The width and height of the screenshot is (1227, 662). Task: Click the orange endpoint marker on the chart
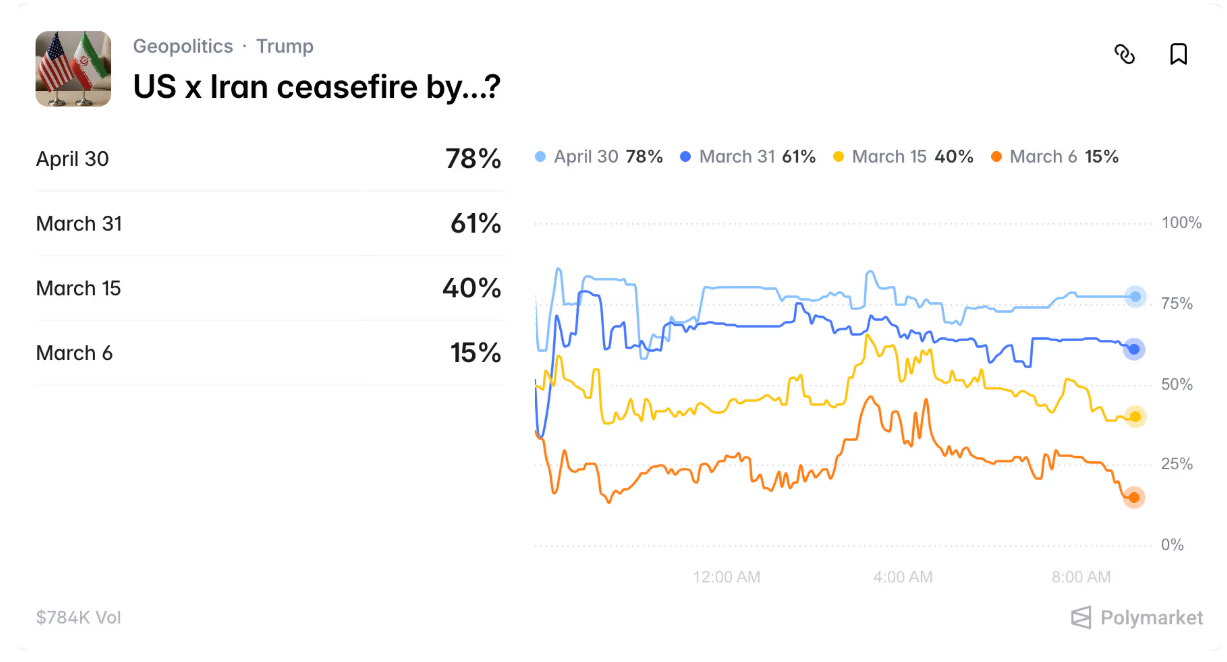point(1134,497)
